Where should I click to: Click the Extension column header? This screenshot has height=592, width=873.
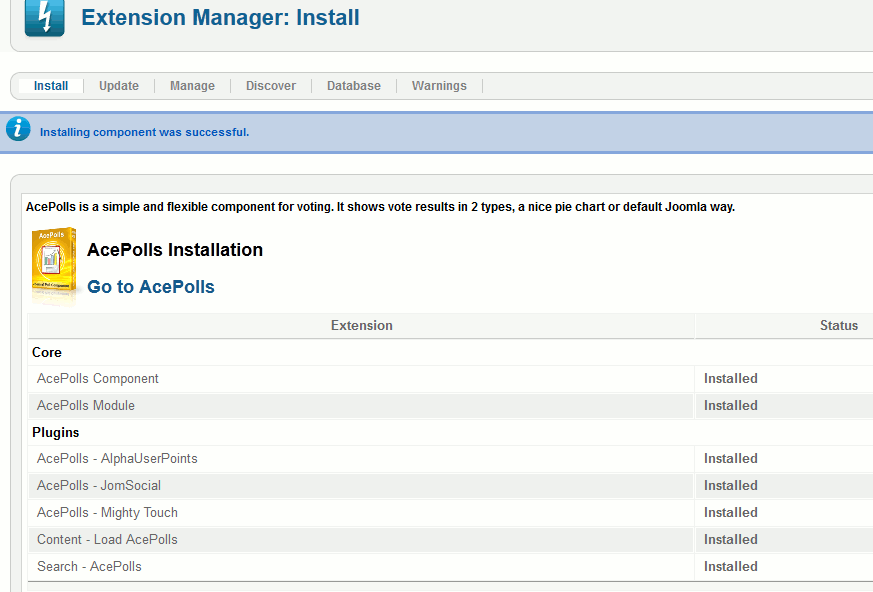click(x=361, y=325)
